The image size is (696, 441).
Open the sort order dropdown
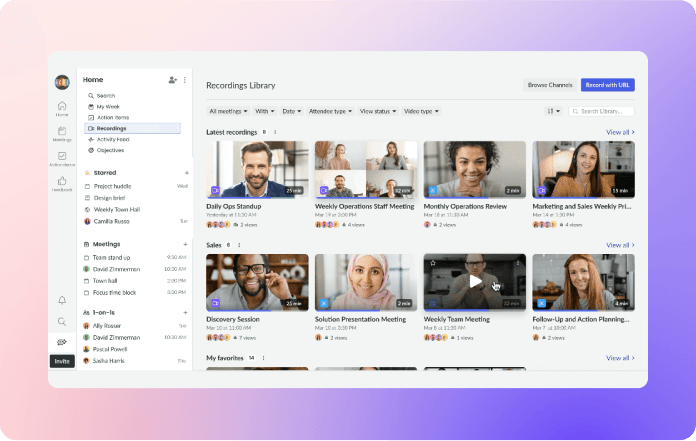click(x=553, y=111)
